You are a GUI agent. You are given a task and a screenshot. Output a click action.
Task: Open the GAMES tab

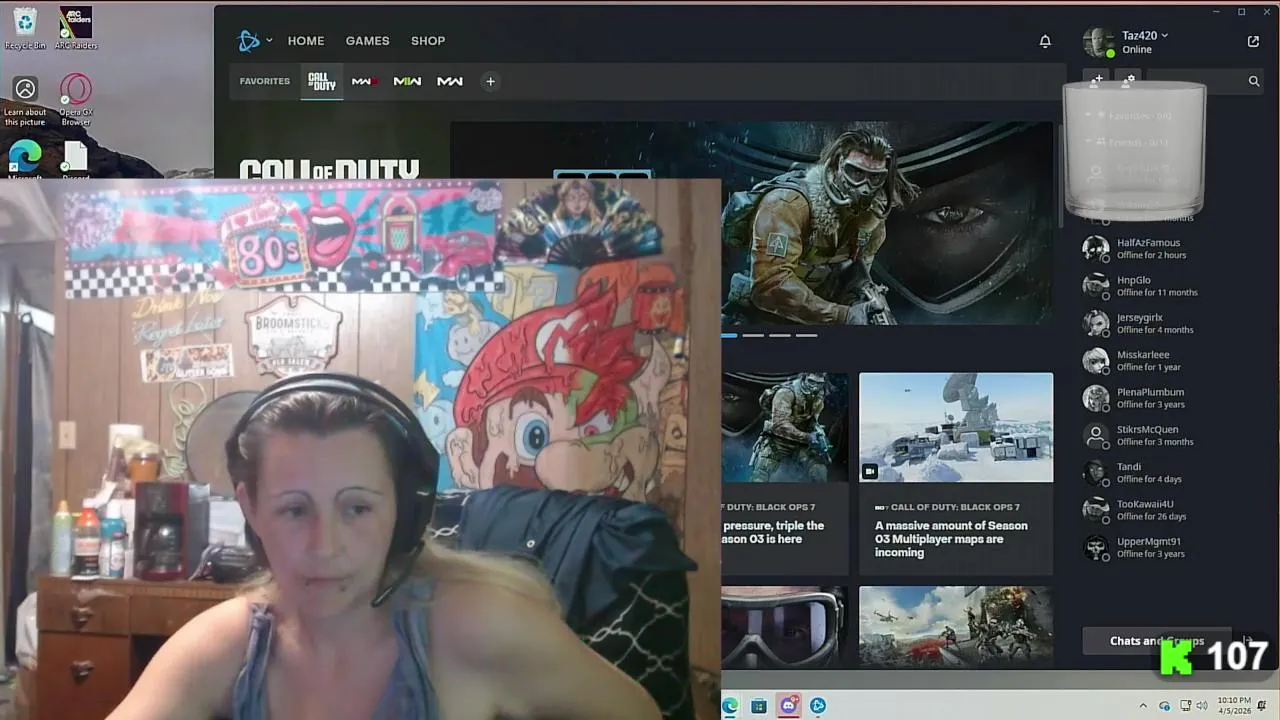pyautogui.click(x=367, y=41)
